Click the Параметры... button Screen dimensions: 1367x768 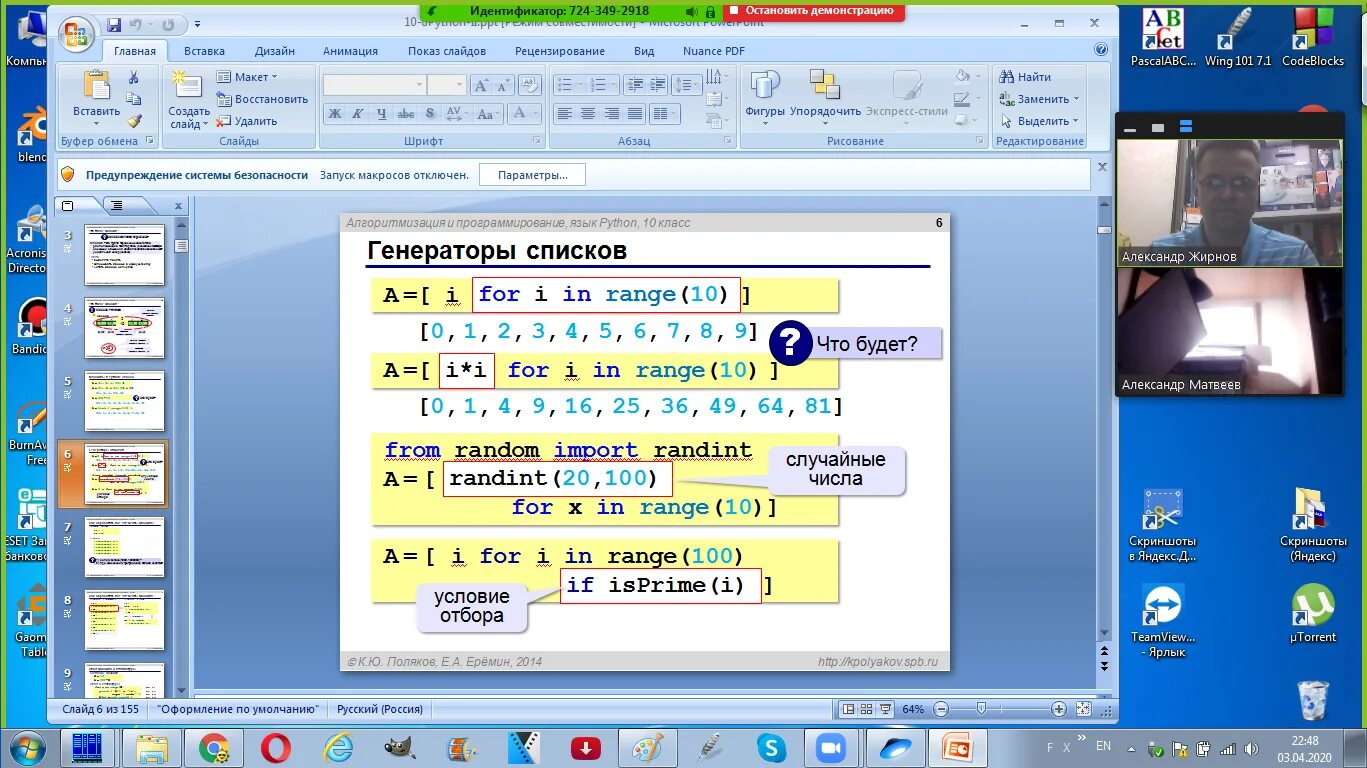[x=533, y=175]
